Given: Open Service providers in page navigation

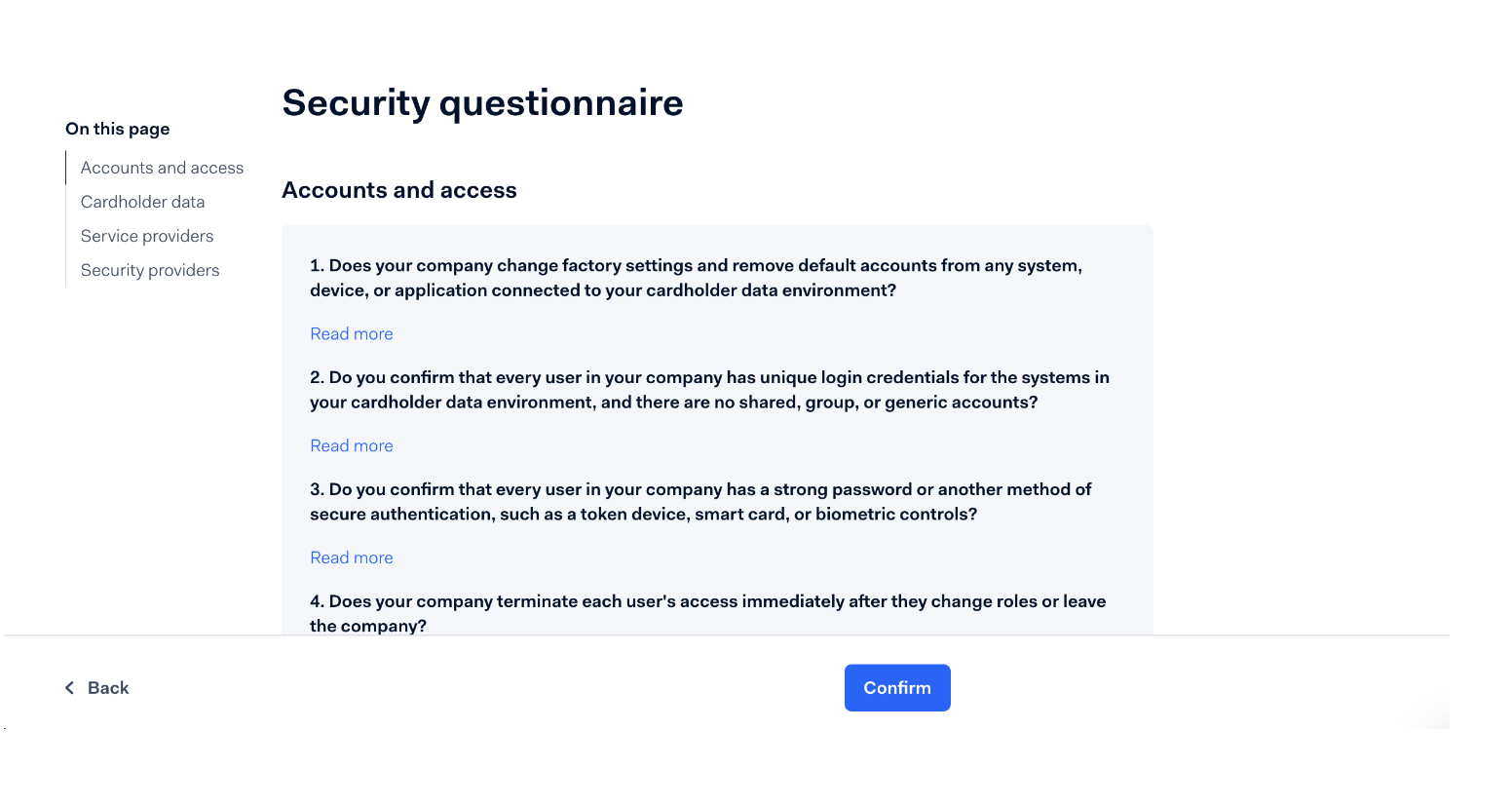Looking at the screenshot, I should coord(147,236).
